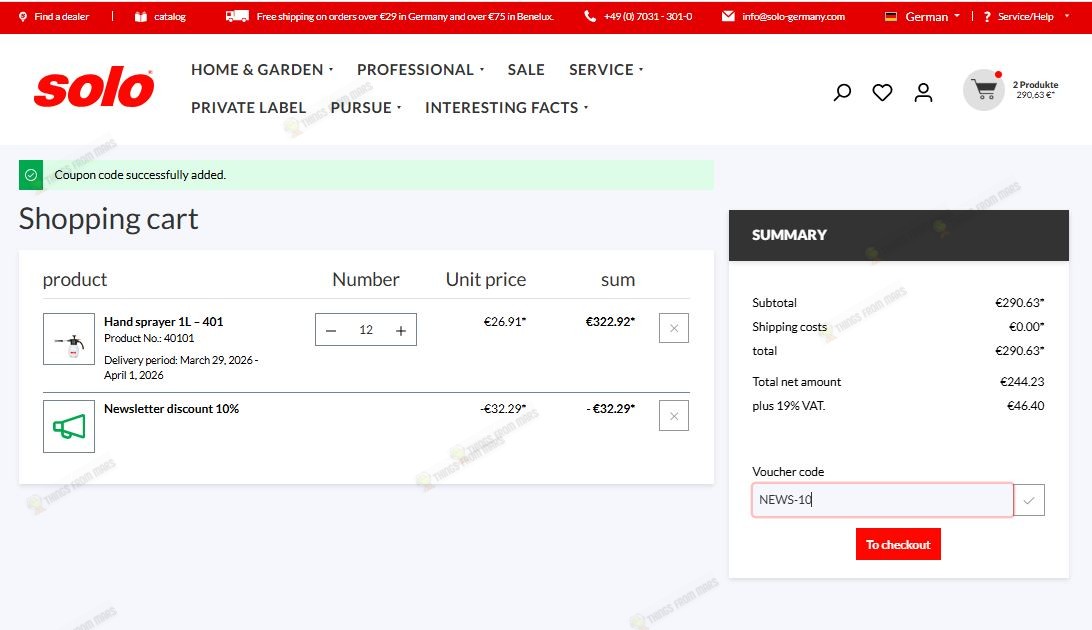Expand the PURSUE menu

click(x=366, y=108)
